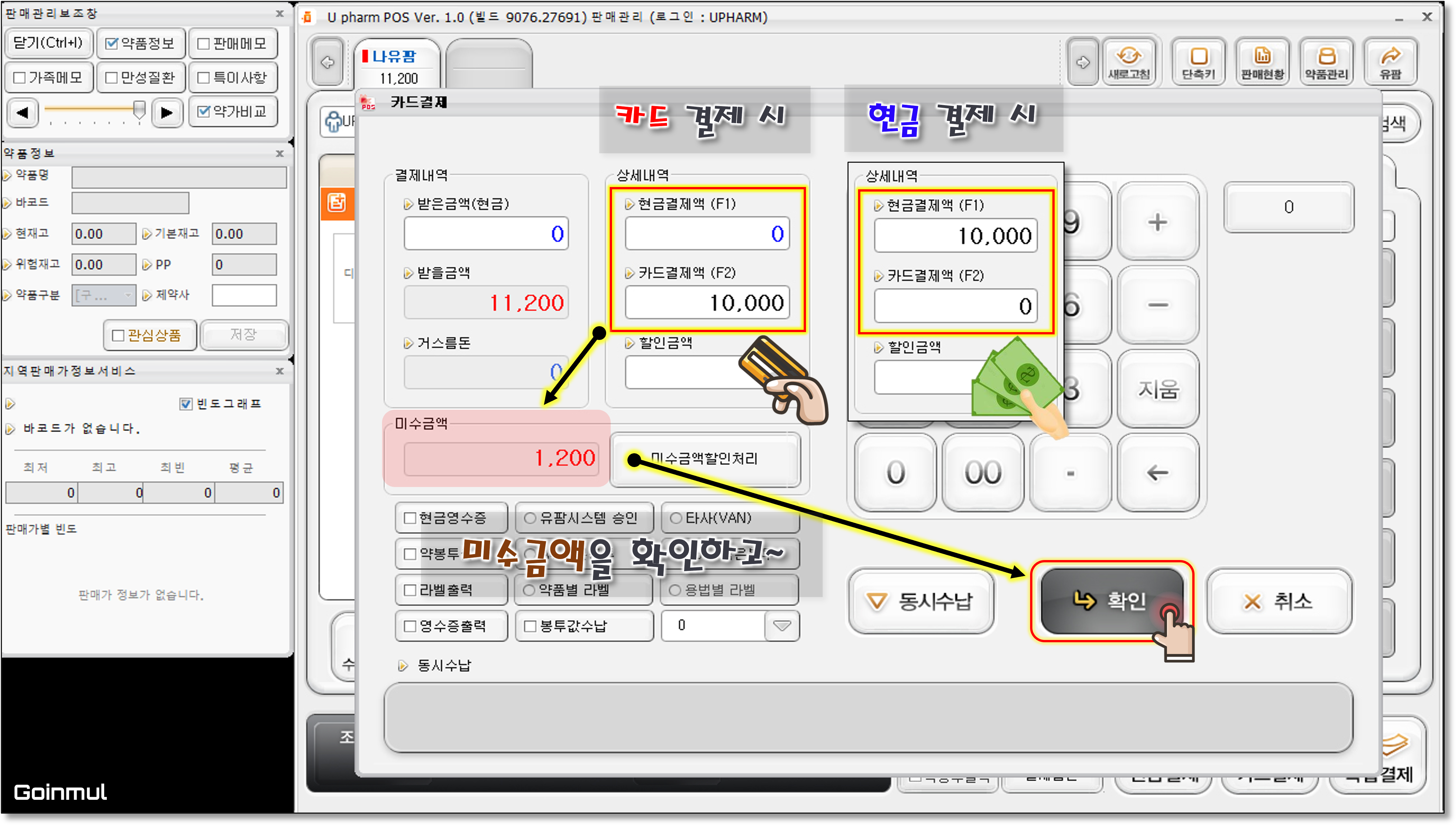Viewport: 1456px width, 825px height.
Task: Close the 지역판매가정보서비스 panel
Action: [x=279, y=371]
